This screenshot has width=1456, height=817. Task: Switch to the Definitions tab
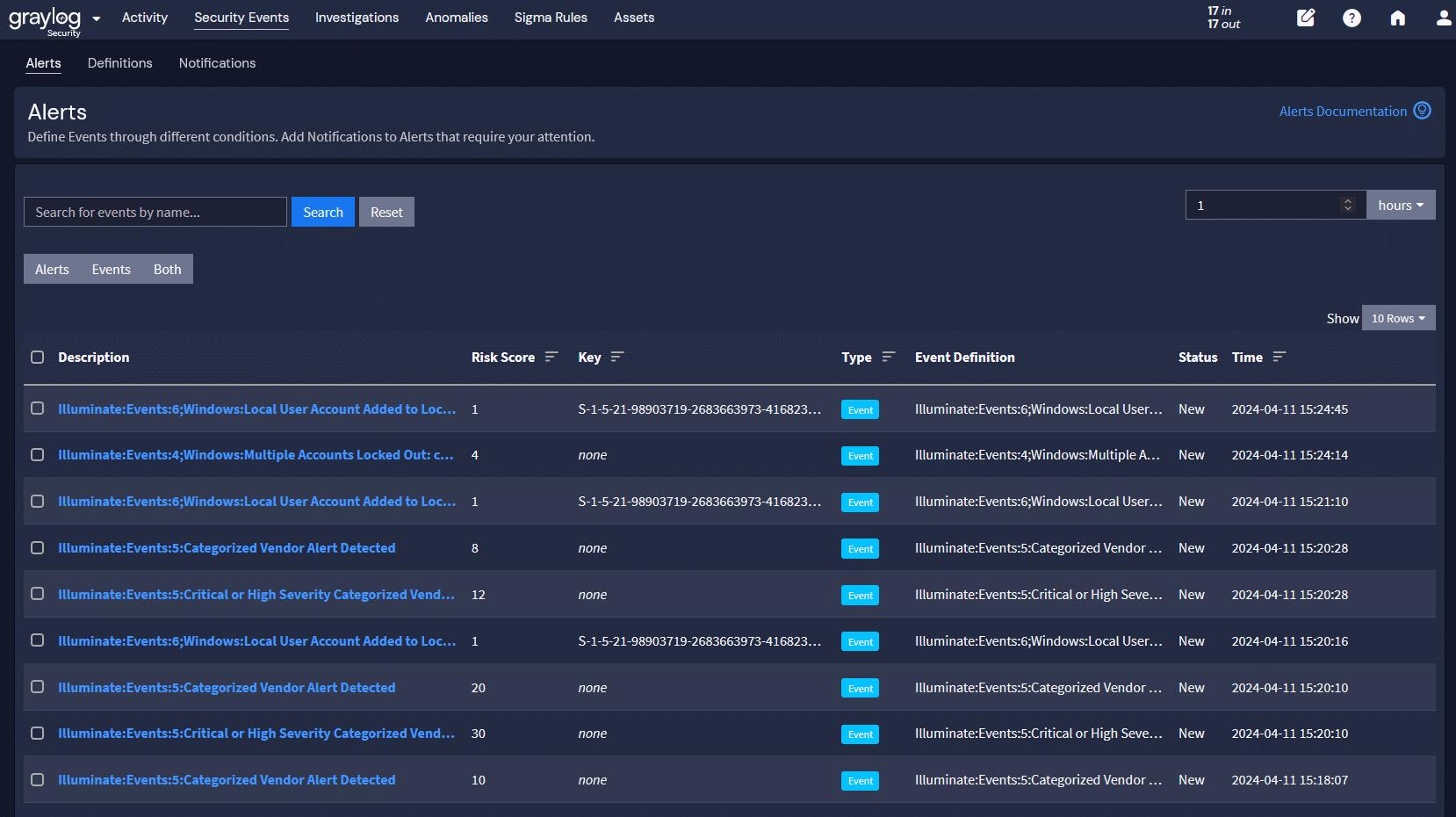click(119, 62)
